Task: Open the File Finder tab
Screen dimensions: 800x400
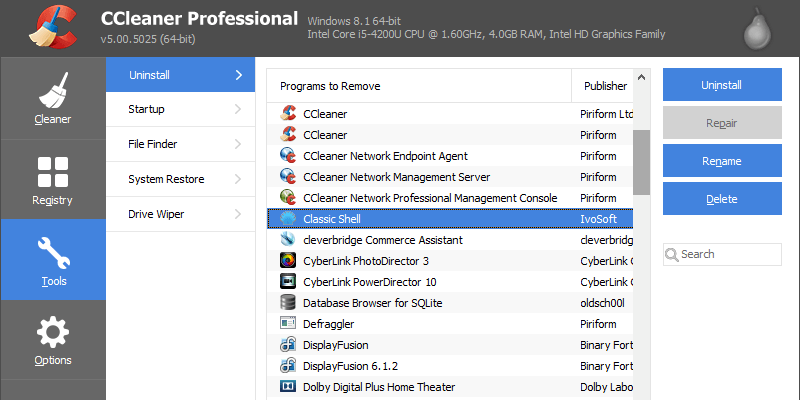Action: click(x=181, y=144)
